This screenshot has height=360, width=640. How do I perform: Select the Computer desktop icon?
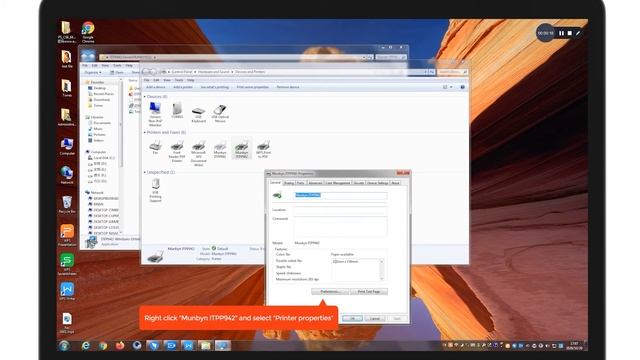point(67,147)
